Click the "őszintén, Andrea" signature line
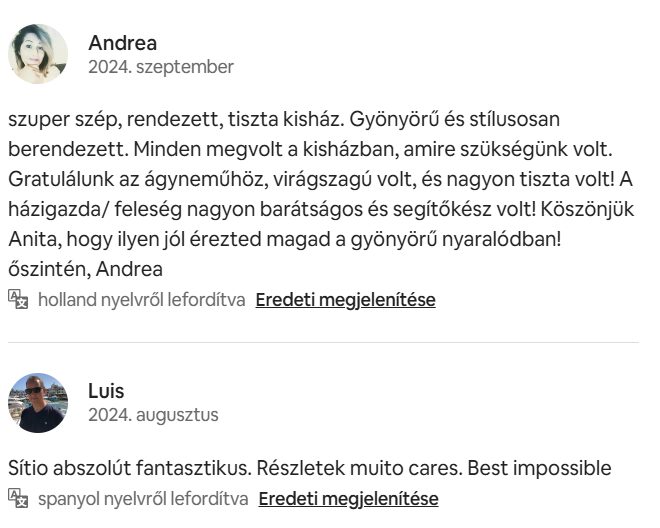Viewport: 660px width, 528px height. tap(86, 268)
